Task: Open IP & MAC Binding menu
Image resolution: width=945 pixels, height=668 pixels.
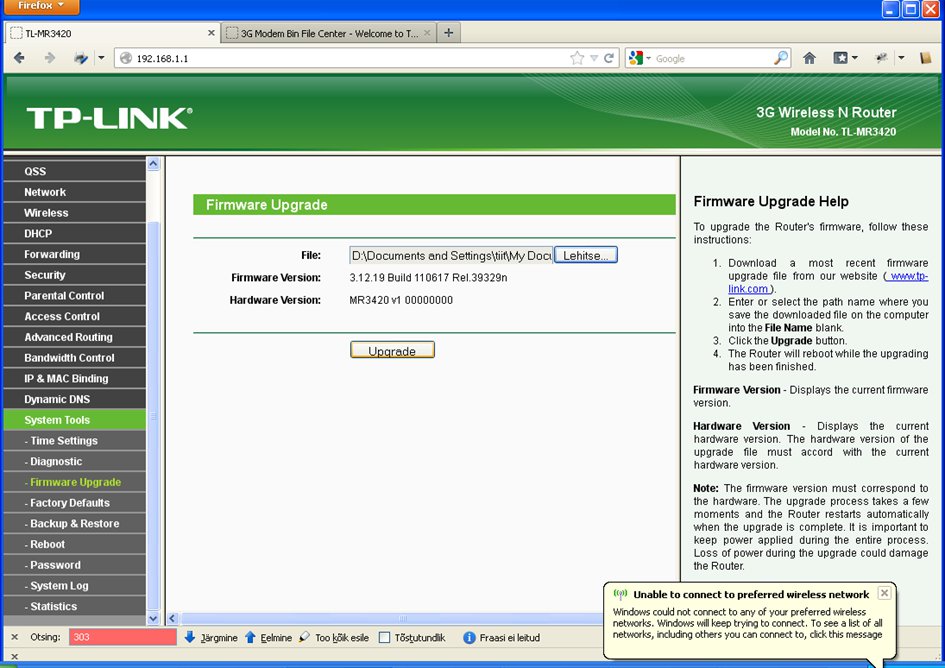Action: tap(75, 378)
